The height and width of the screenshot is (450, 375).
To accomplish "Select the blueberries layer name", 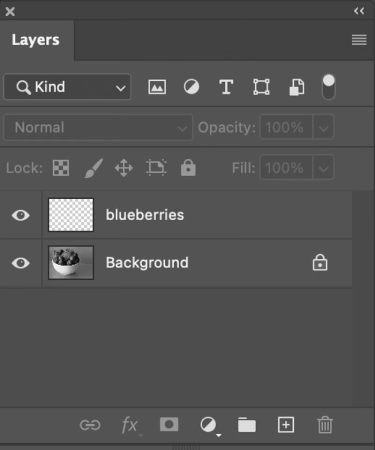I will pos(145,215).
